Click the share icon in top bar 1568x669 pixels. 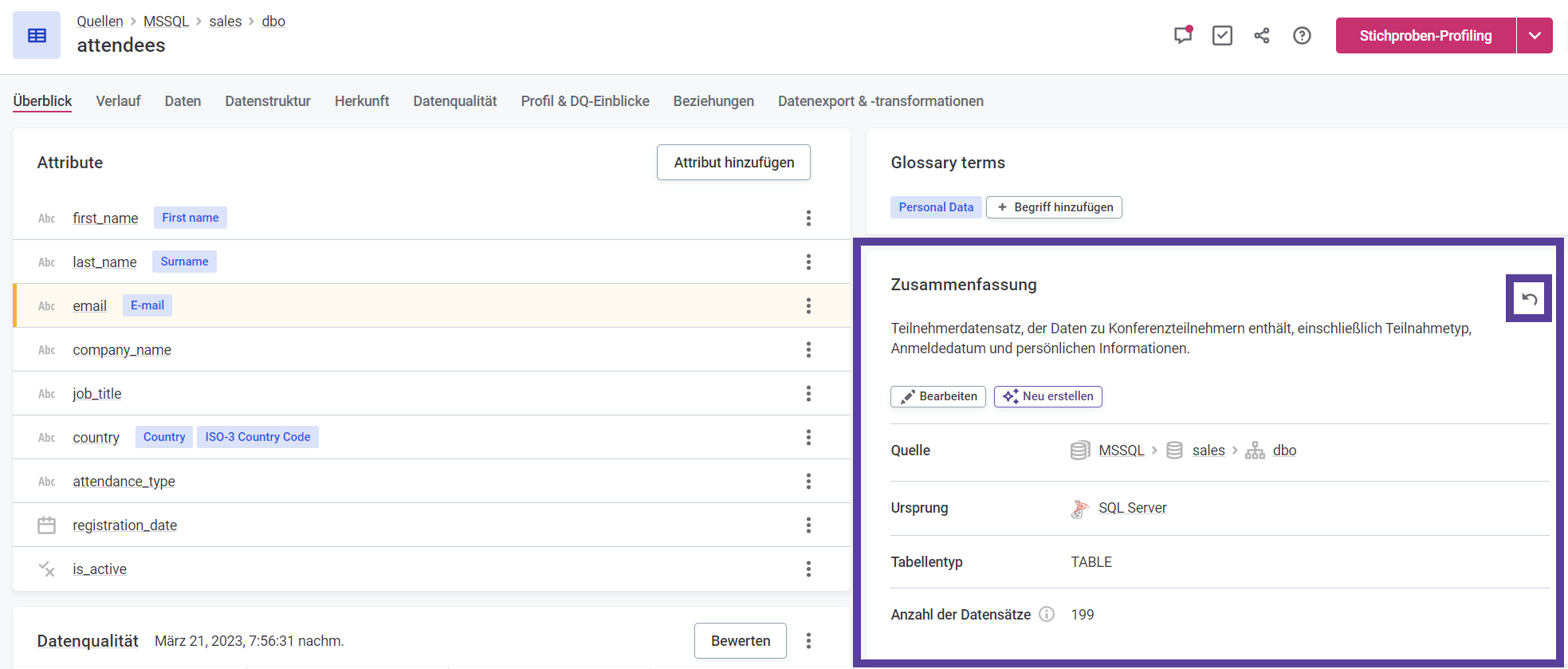click(1262, 36)
